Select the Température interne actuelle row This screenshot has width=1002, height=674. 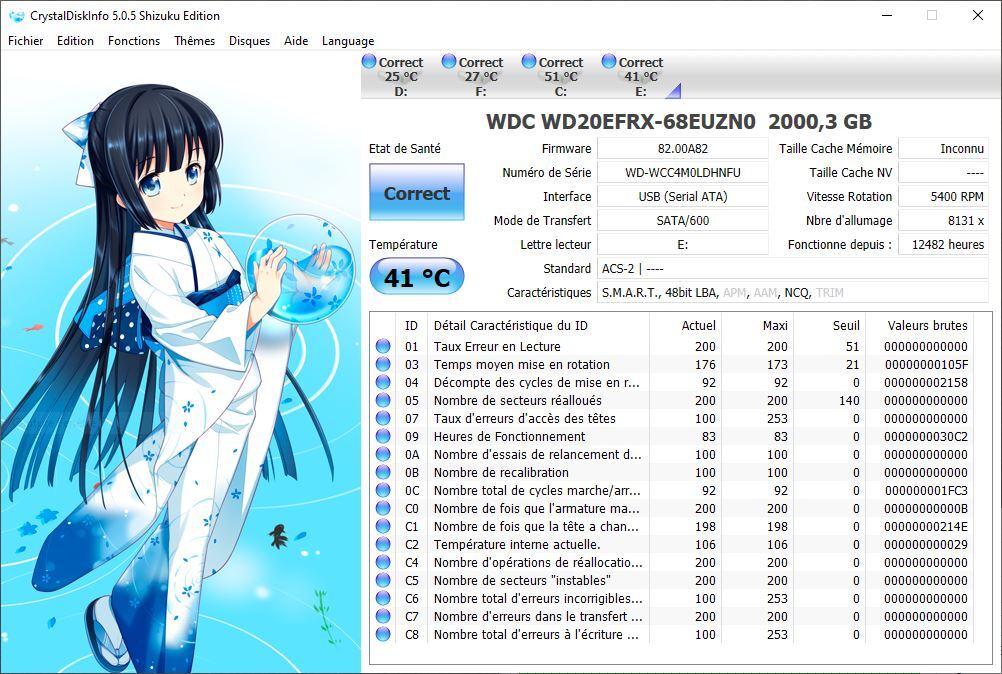click(x=672, y=544)
